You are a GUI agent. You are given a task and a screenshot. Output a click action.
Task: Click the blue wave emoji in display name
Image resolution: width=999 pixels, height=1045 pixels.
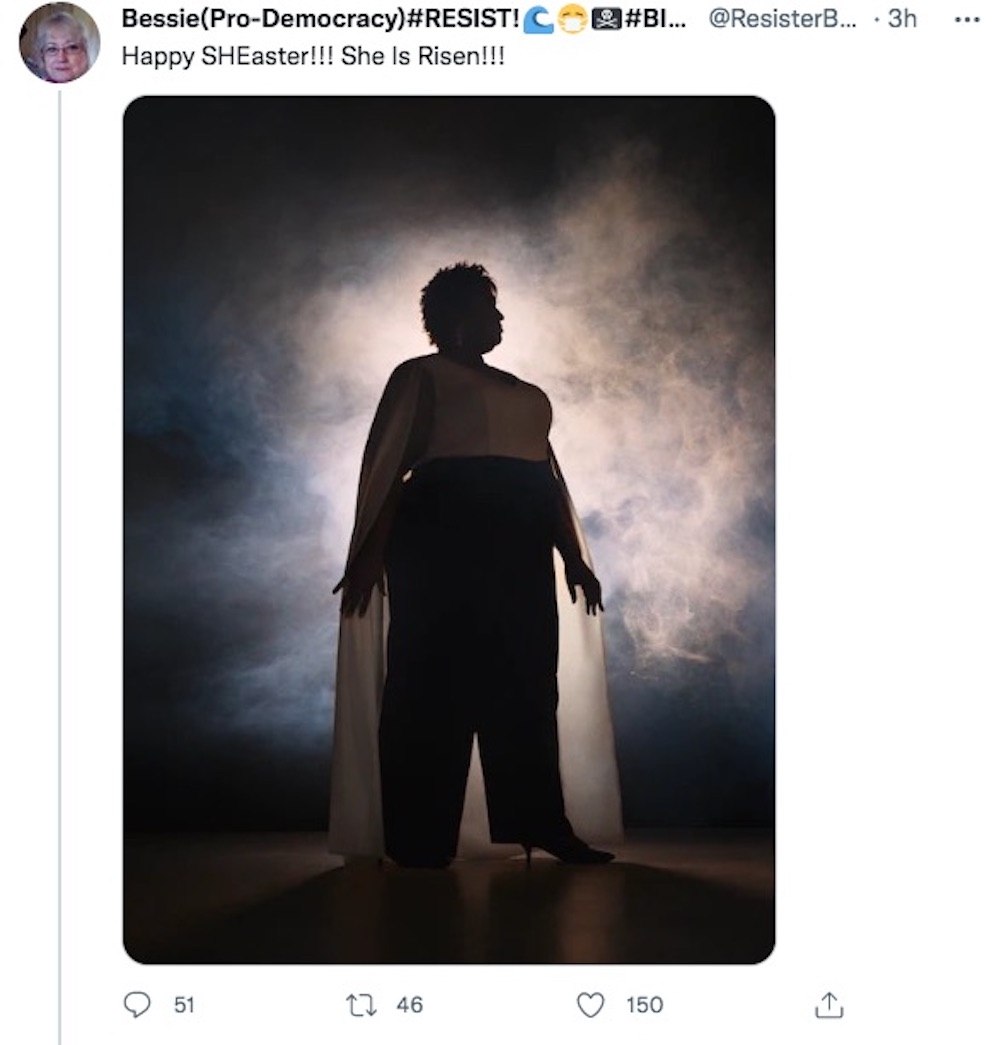click(x=539, y=19)
